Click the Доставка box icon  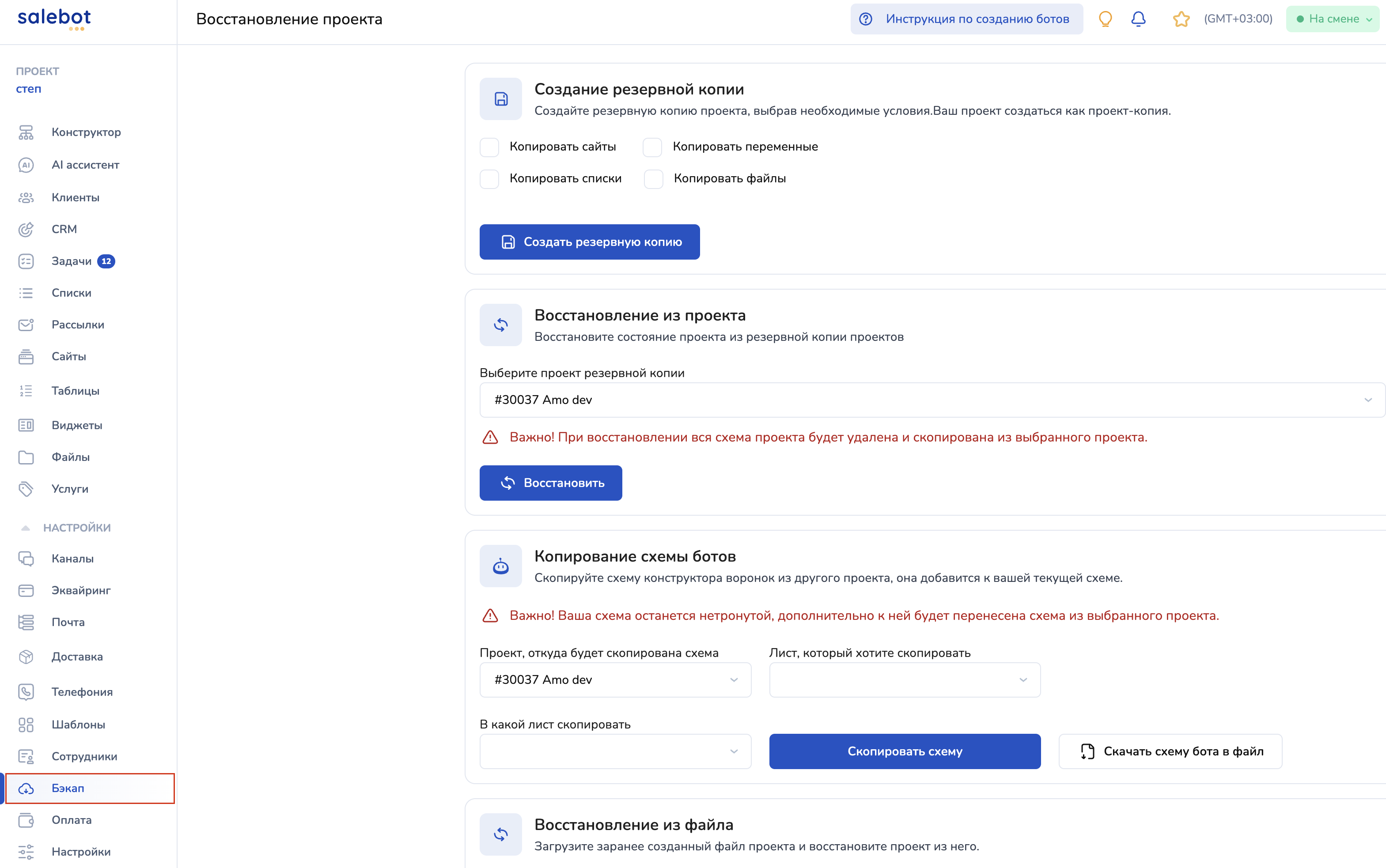26,657
